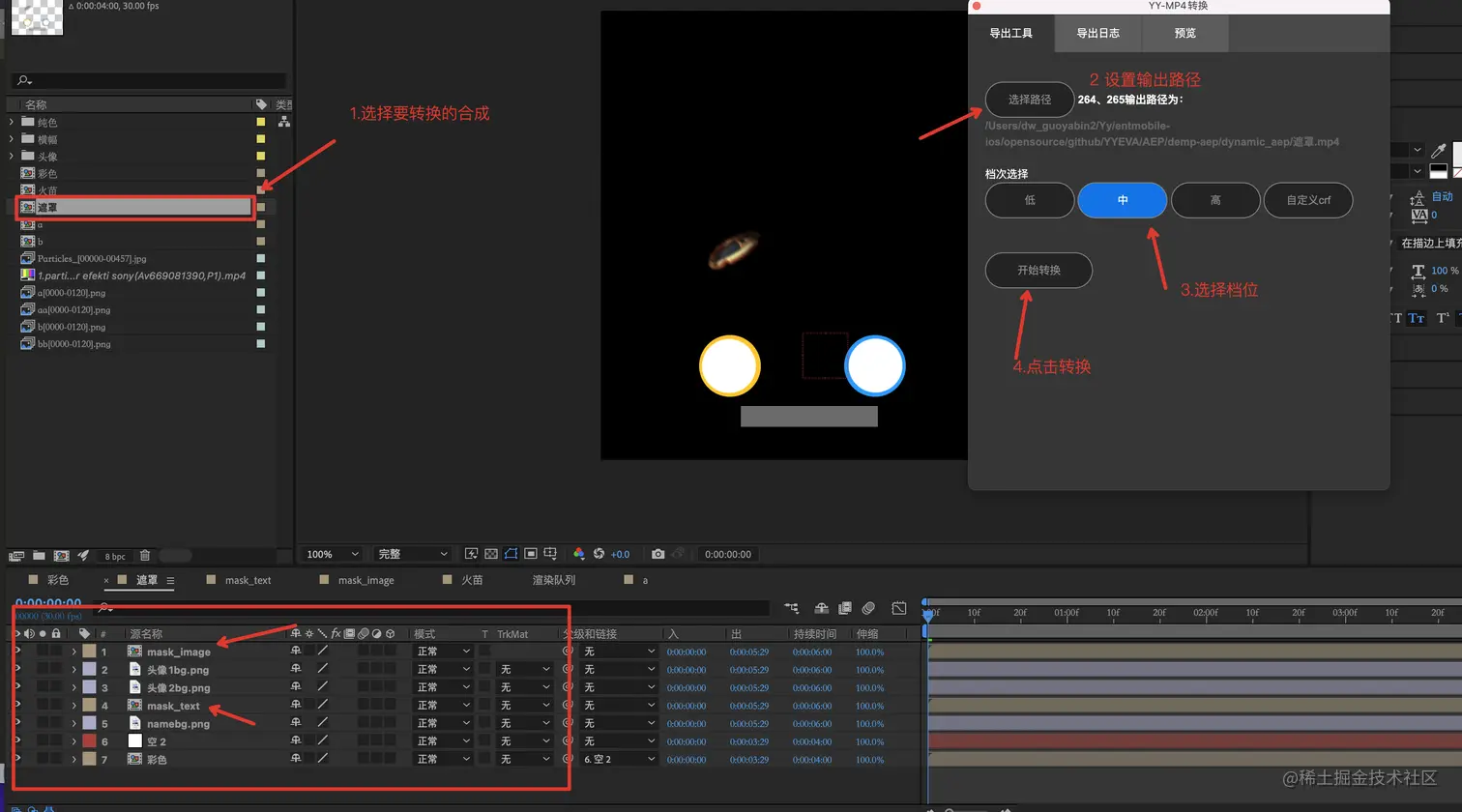Choose the 自定义crf option
1462x812 pixels.
point(1308,200)
